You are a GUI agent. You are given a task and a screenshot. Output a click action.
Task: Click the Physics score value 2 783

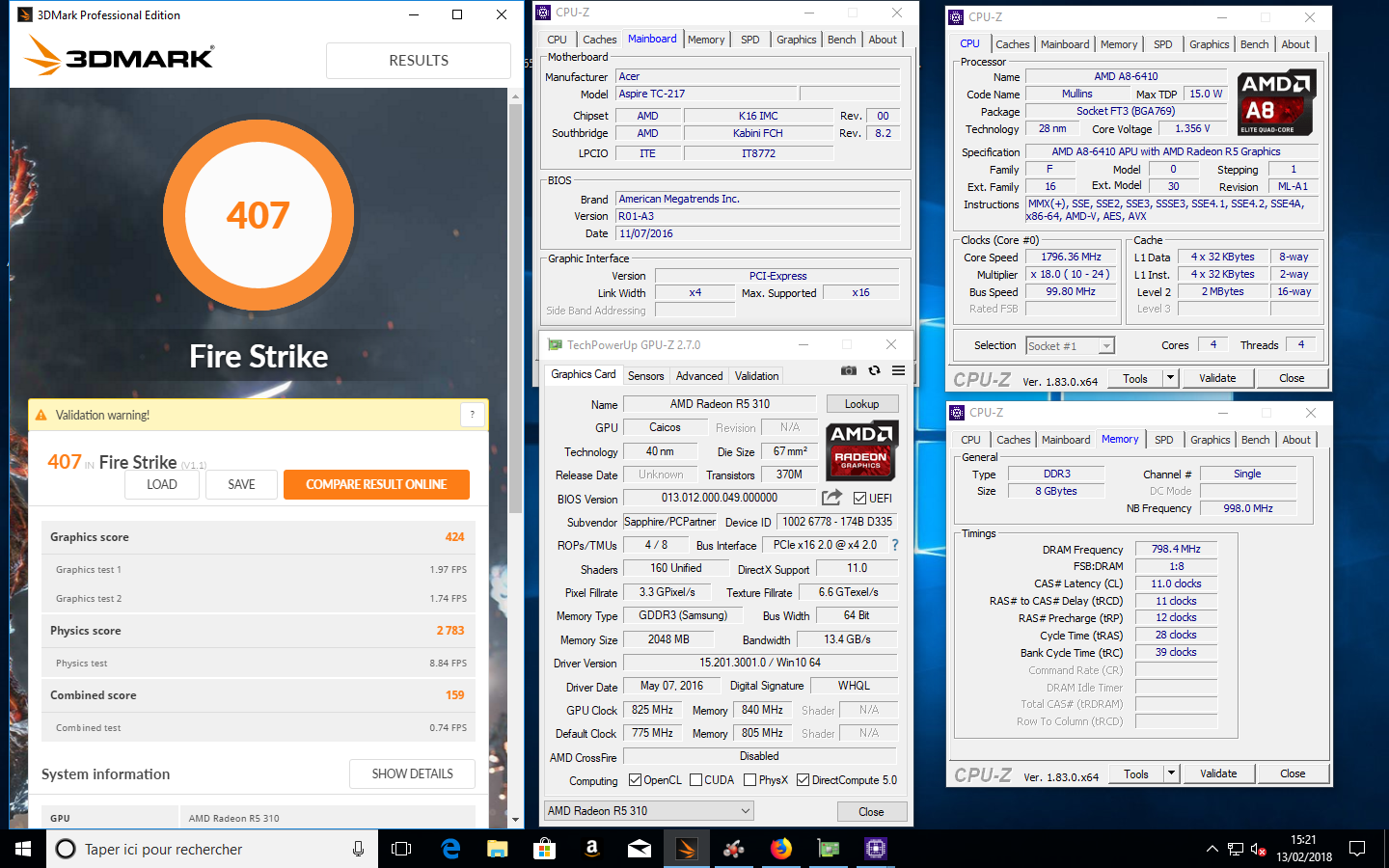[x=450, y=631]
